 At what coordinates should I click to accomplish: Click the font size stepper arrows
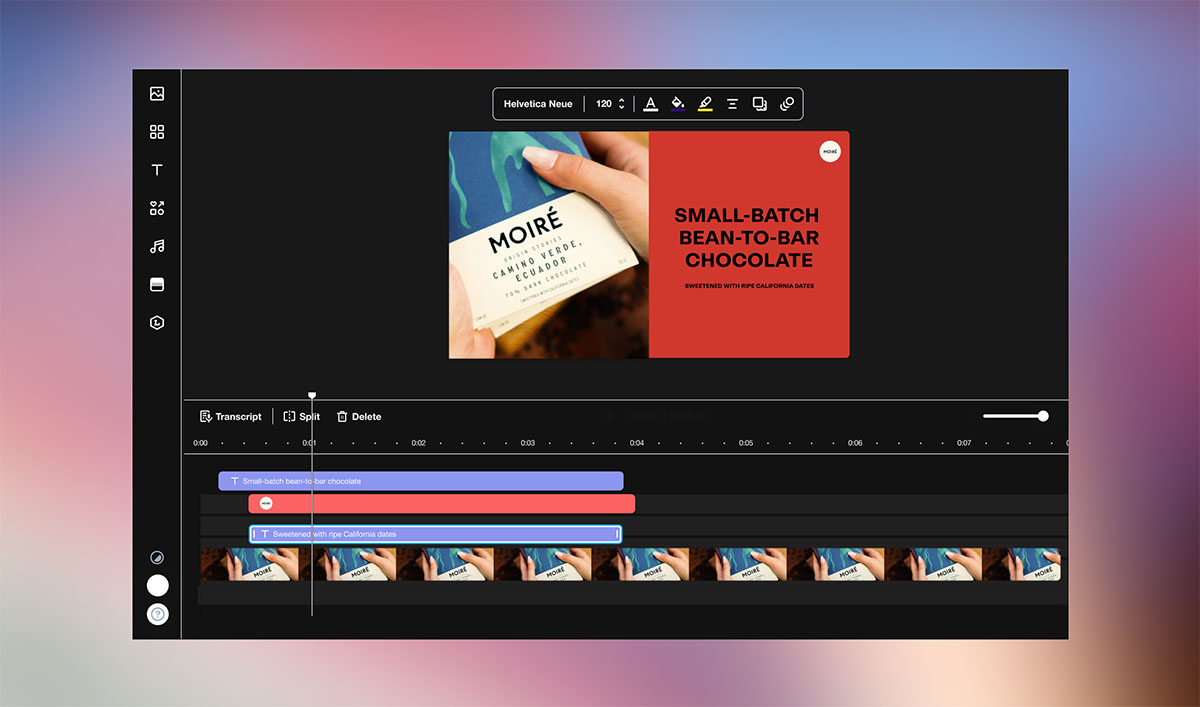coord(621,103)
